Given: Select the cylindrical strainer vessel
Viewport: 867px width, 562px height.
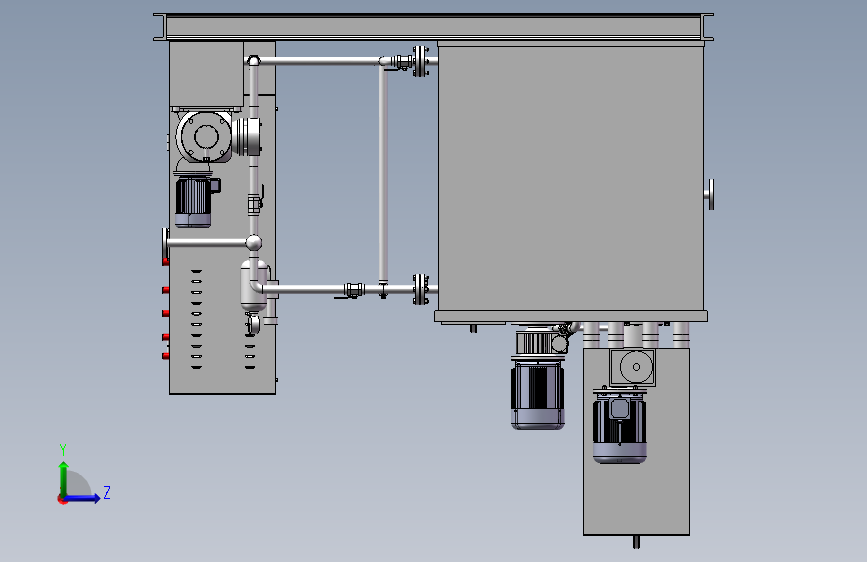Looking at the screenshot, I should 254,285.
